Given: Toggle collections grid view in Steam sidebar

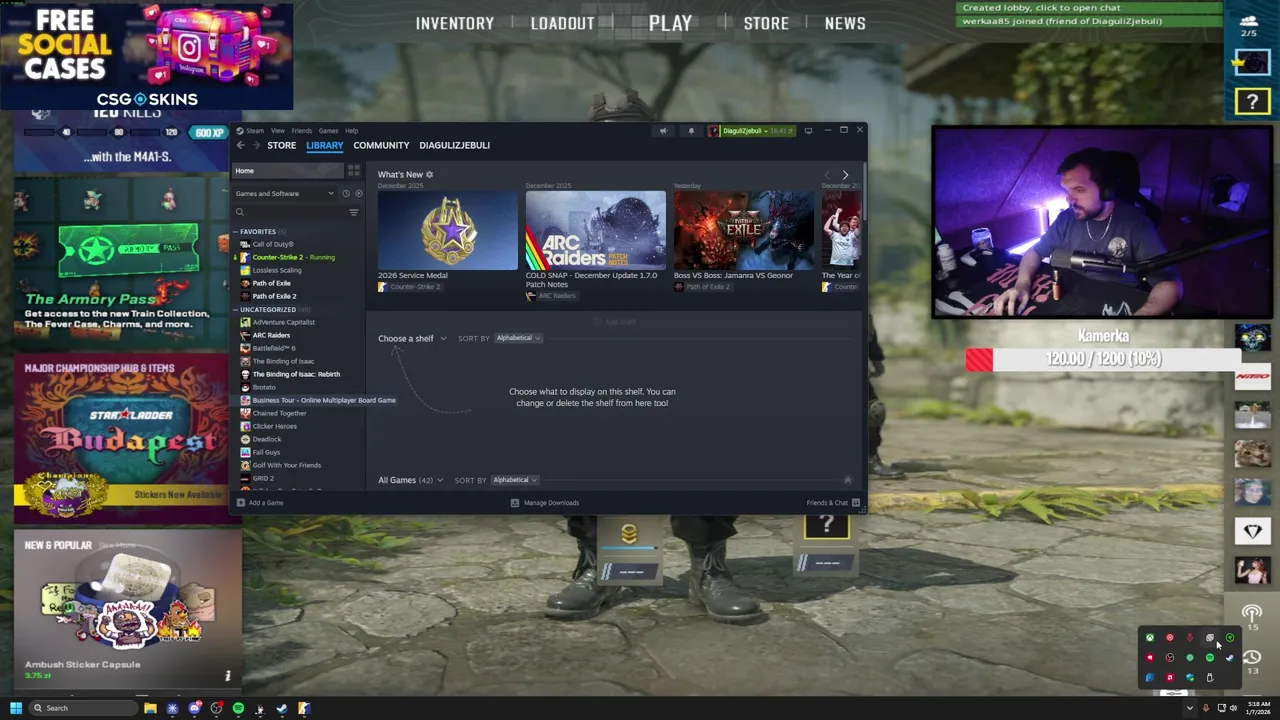Looking at the screenshot, I should (354, 171).
